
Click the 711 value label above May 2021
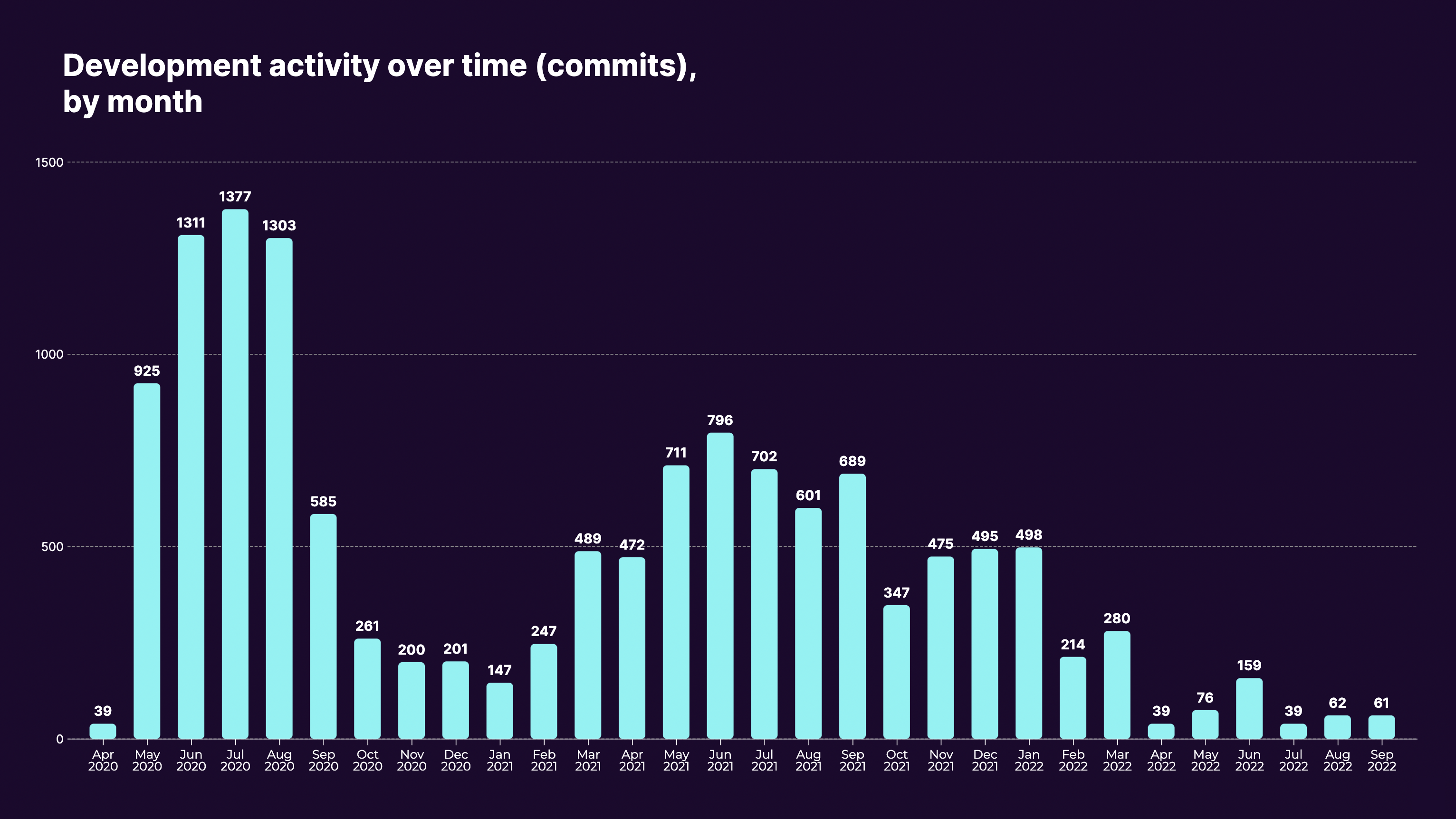pos(675,453)
